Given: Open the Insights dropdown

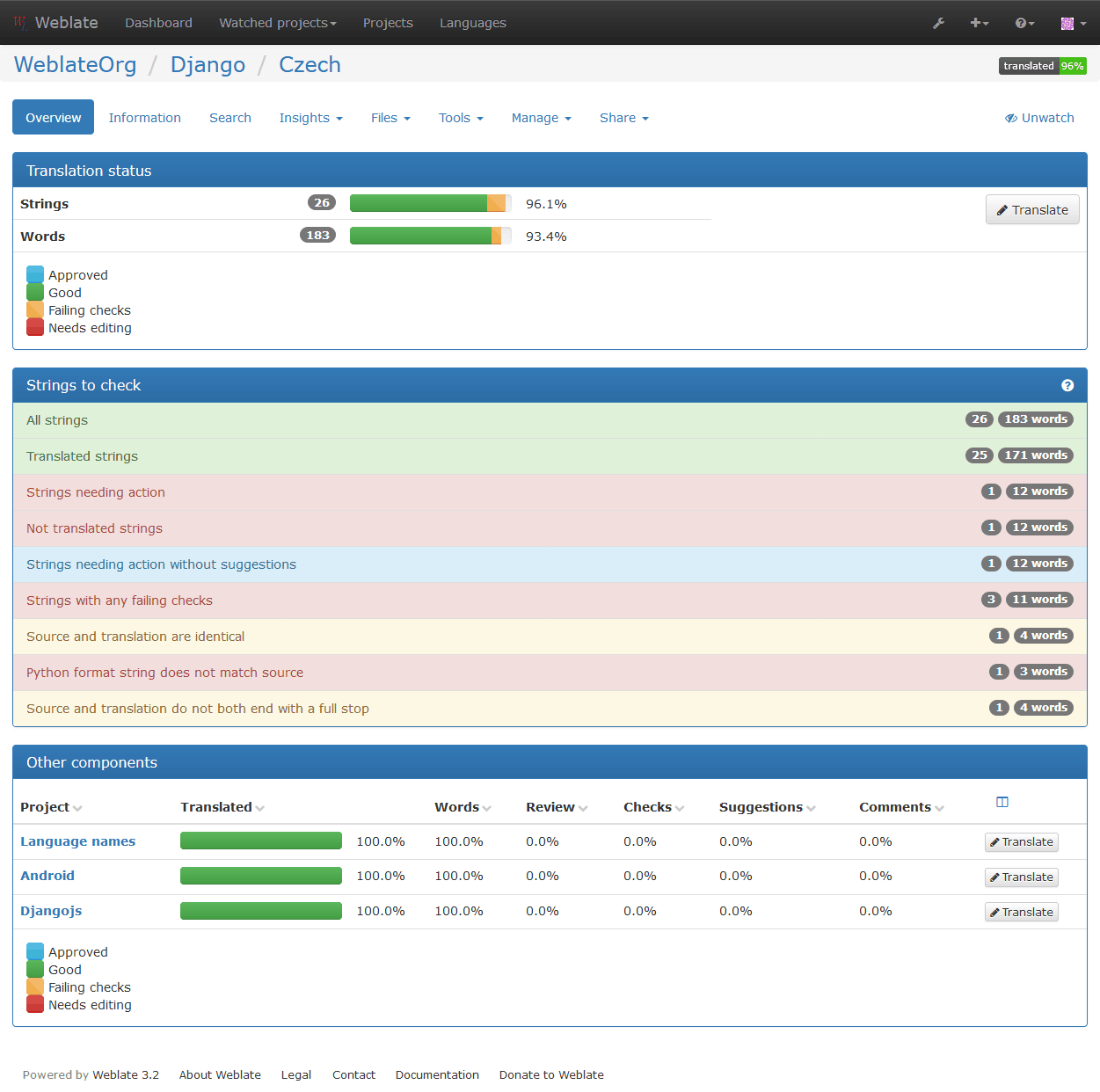Looking at the screenshot, I should tap(310, 118).
